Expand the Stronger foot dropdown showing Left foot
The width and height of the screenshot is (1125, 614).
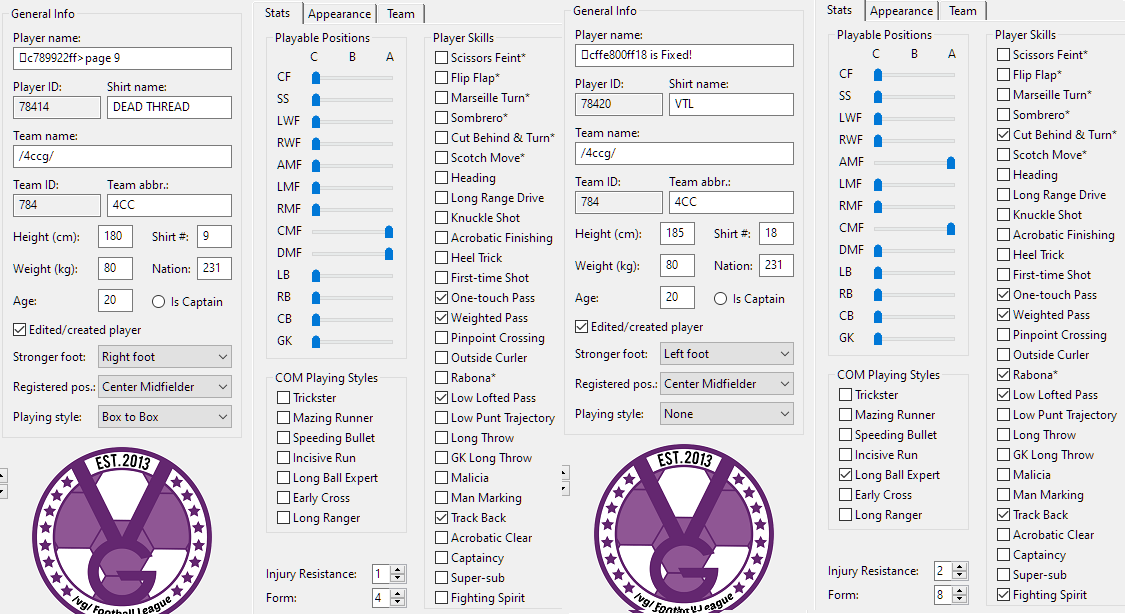pos(727,354)
